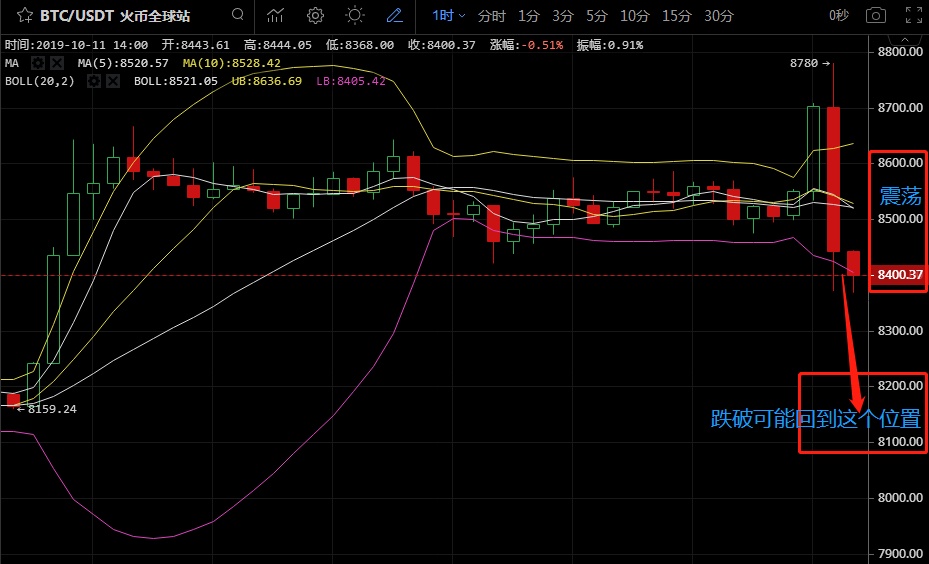Select the 5分 interval

[597, 16]
